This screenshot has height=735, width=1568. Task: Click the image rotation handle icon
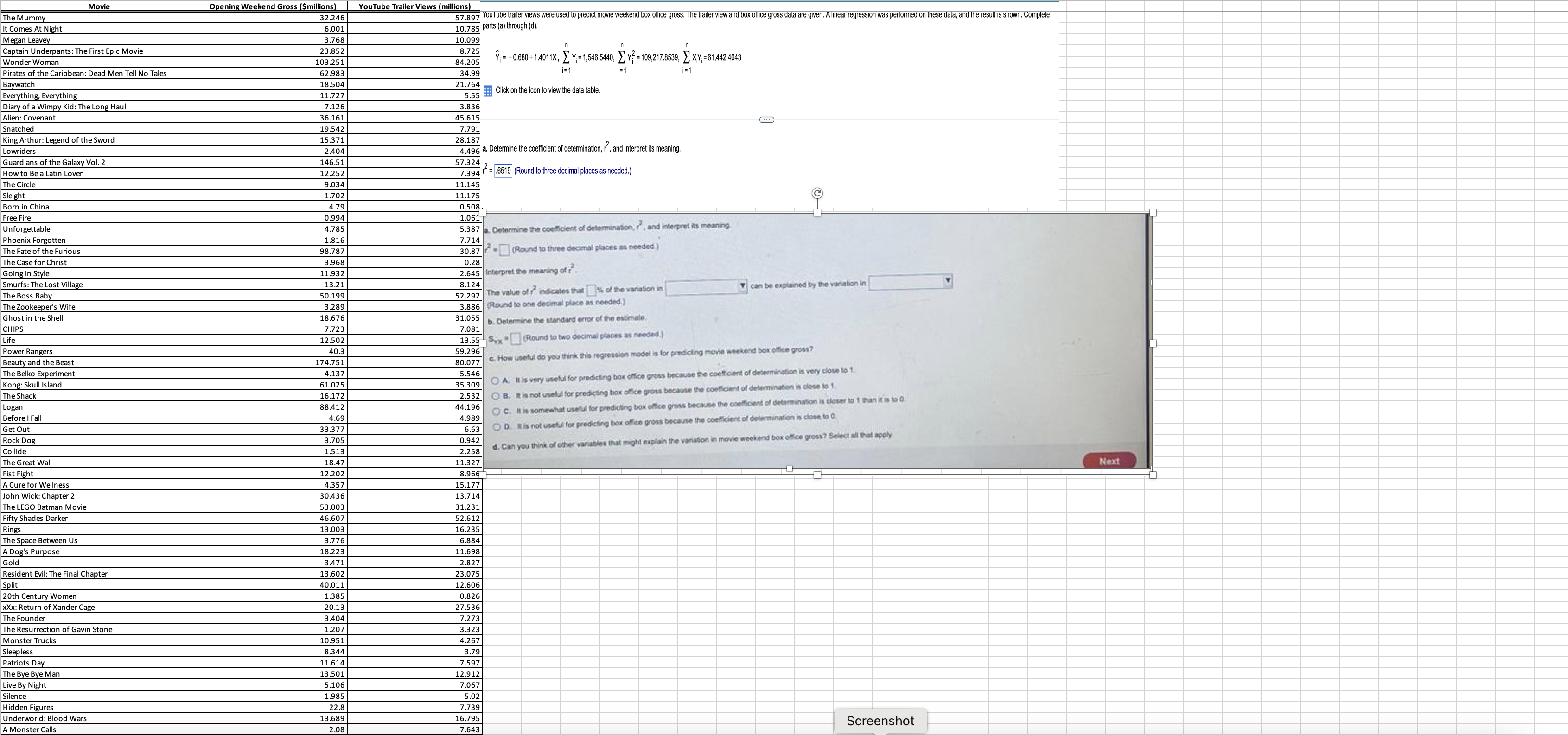817,194
